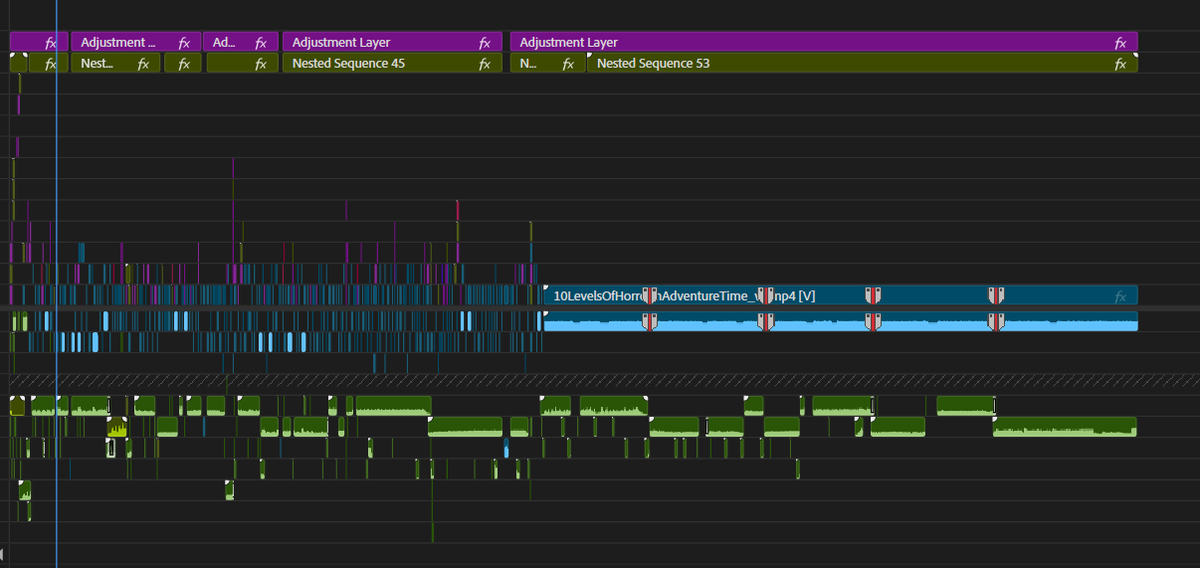Select first red marker on light blue audio clip

[649, 321]
